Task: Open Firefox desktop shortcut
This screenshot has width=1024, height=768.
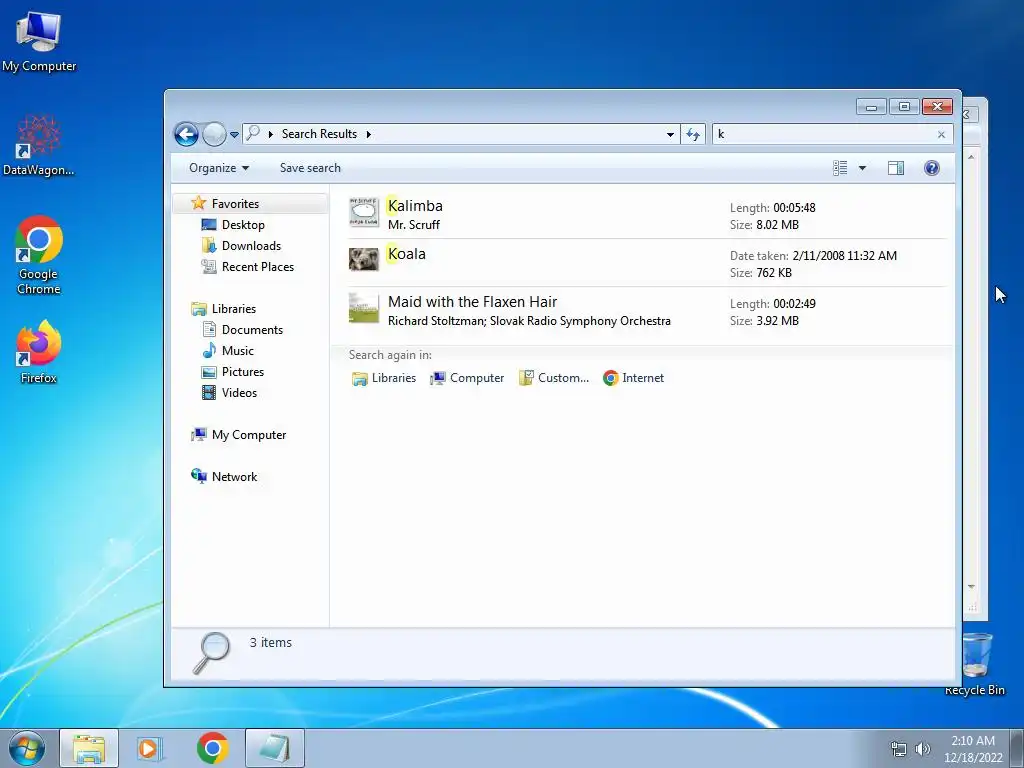Action: pos(39,353)
